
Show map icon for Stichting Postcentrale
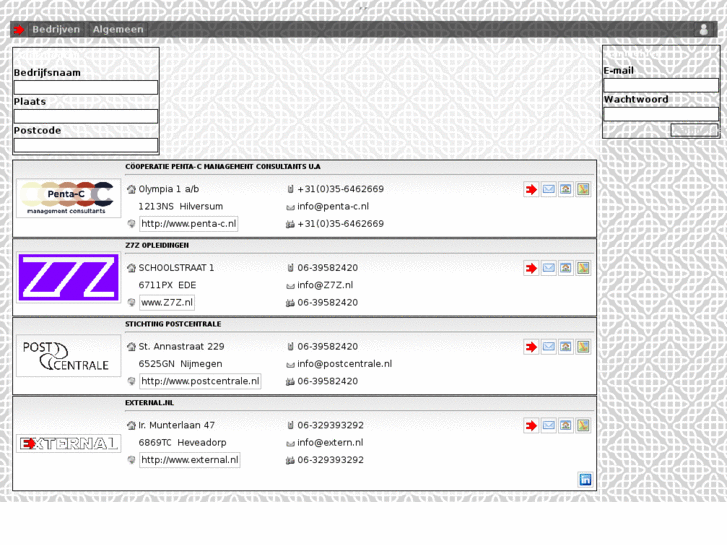tap(583, 347)
